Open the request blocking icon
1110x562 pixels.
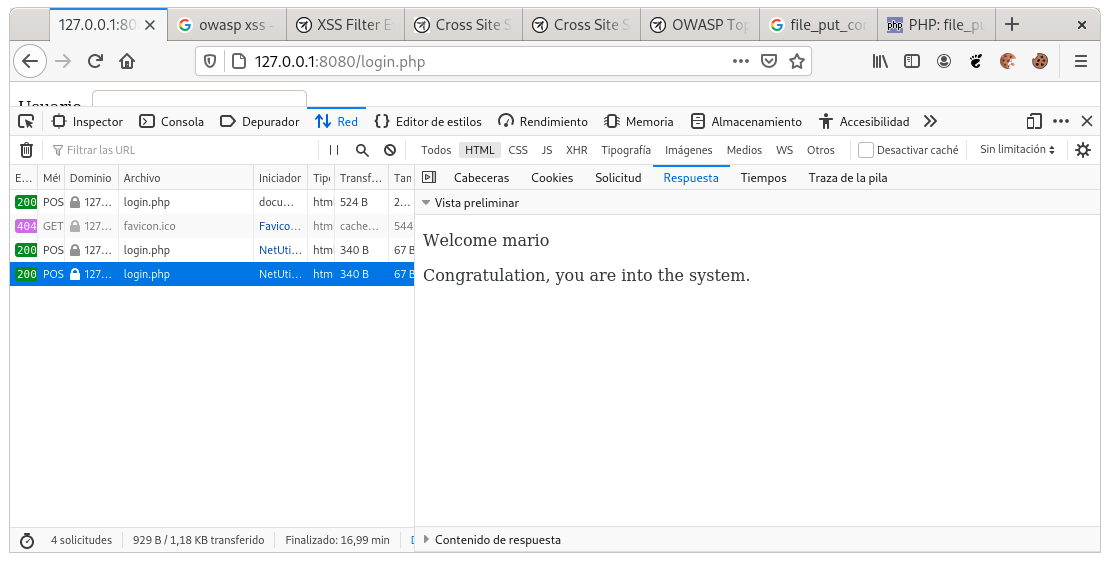tap(390, 150)
